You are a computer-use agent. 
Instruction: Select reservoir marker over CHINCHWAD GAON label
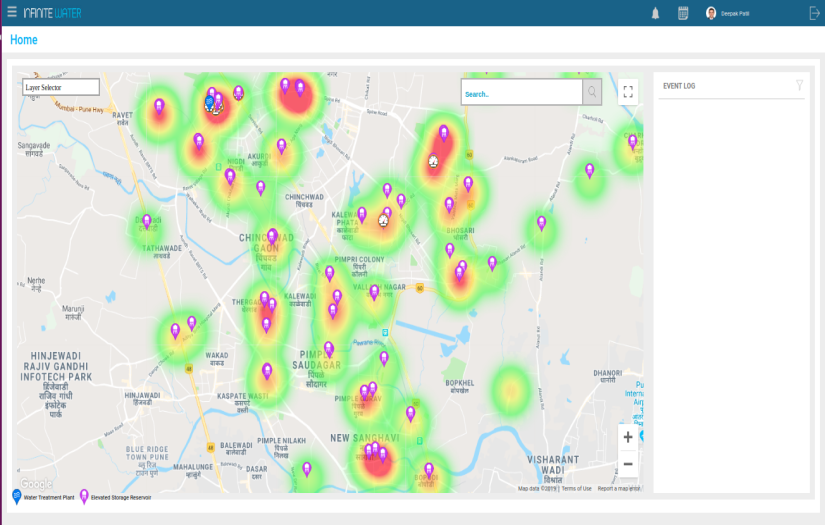coord(272,236)
